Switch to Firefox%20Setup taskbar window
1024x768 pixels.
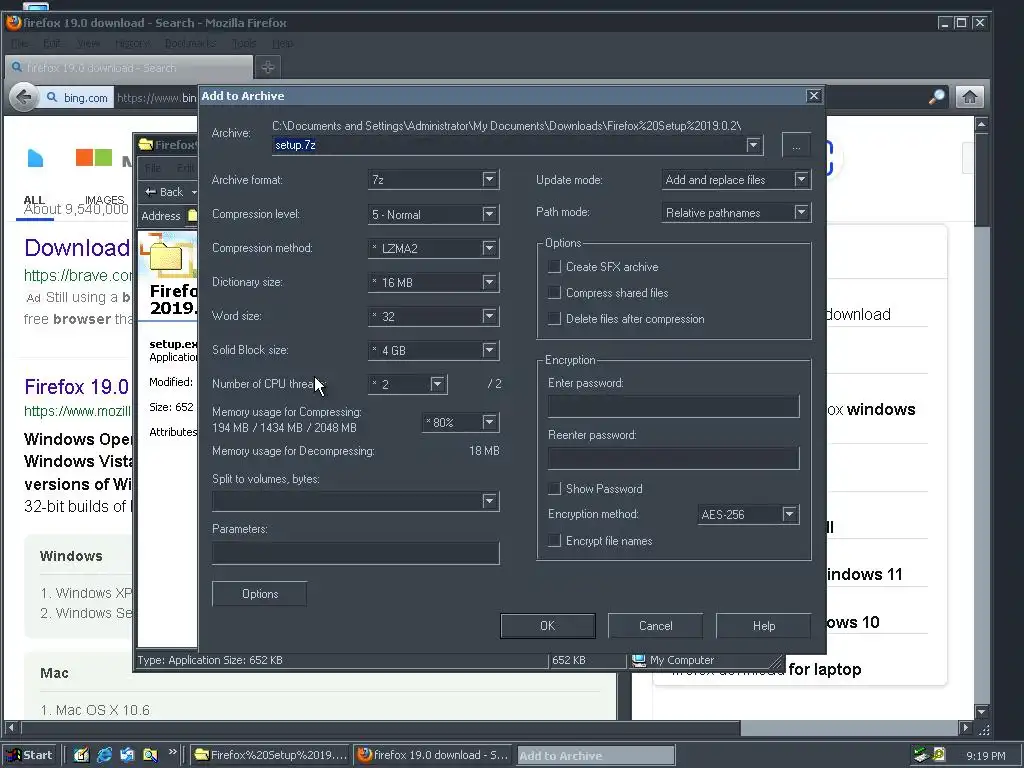coord(270,755)
